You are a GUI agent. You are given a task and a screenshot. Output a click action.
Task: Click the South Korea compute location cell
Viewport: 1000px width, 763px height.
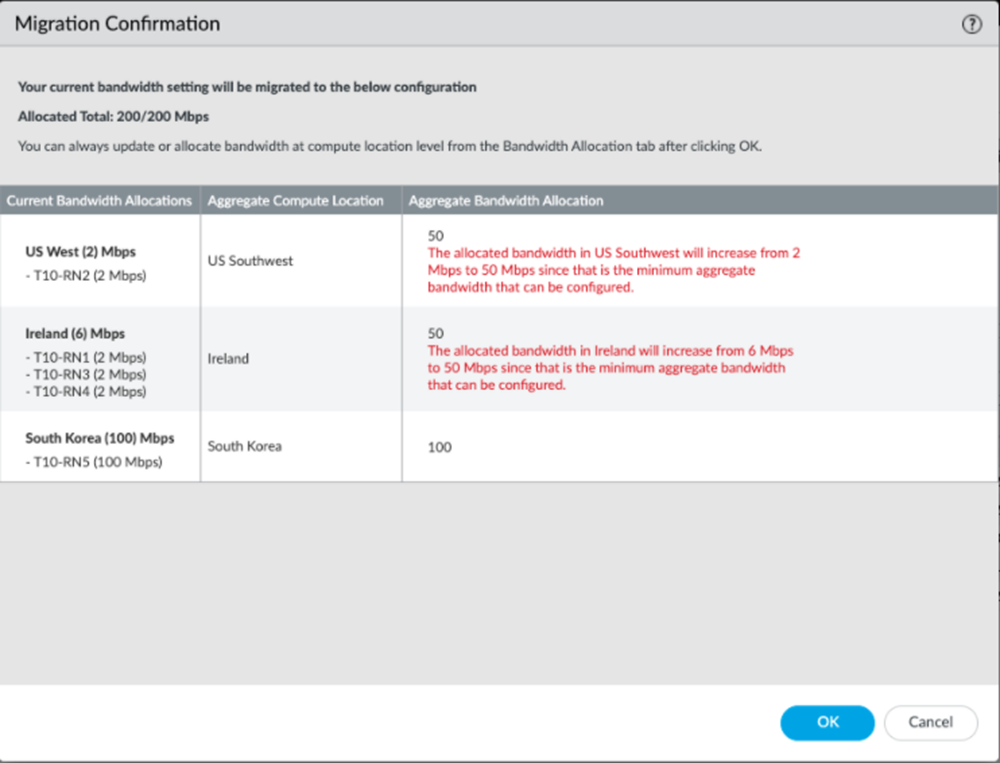[x=244, y=446]
